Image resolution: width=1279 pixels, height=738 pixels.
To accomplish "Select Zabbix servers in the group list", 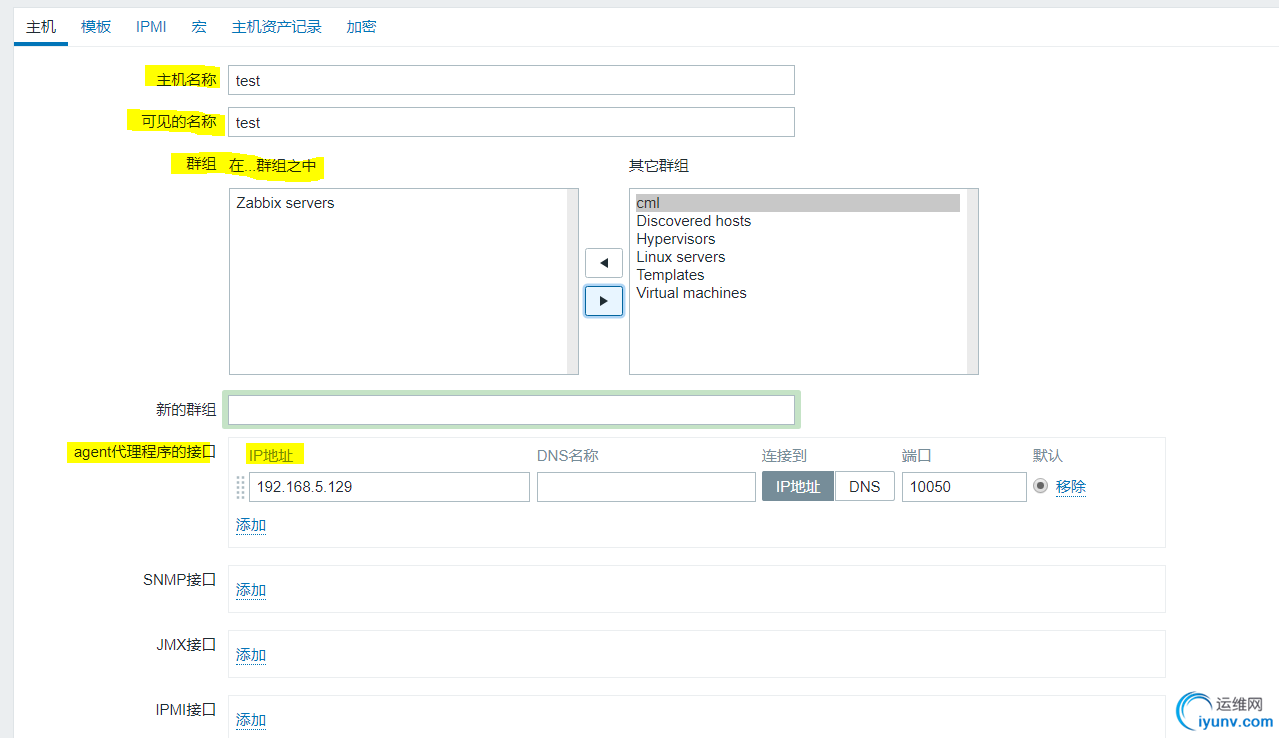I will point(286,203).
